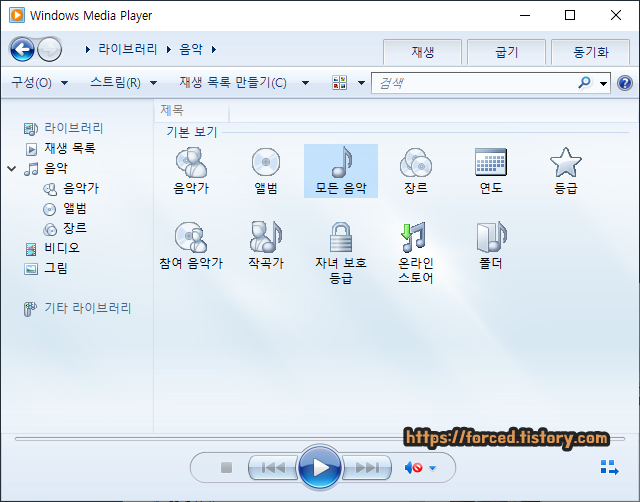Switch to the 동기화 (Sync) tab
Screen dimensions: 640x502
591,52
